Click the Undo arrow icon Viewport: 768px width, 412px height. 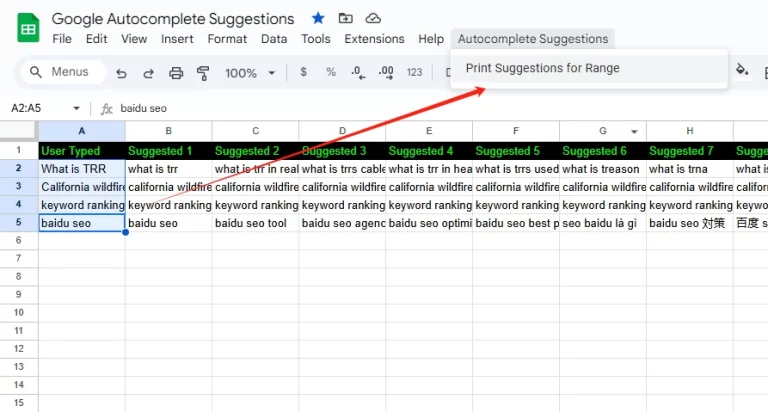click(x=121, y=73)
